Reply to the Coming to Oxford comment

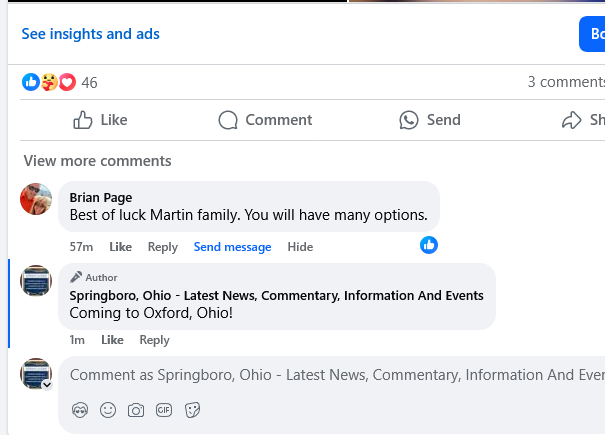(154, 340)
